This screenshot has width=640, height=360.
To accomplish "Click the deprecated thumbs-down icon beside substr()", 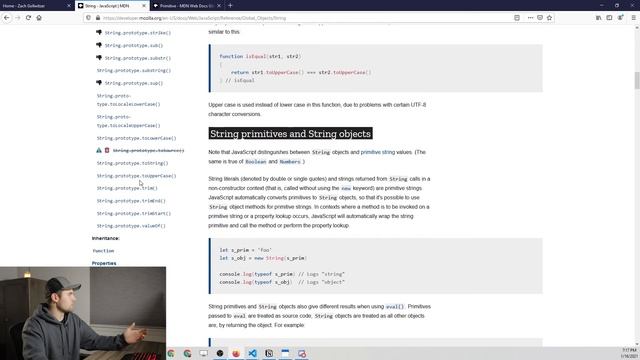I will coord(99,58).
